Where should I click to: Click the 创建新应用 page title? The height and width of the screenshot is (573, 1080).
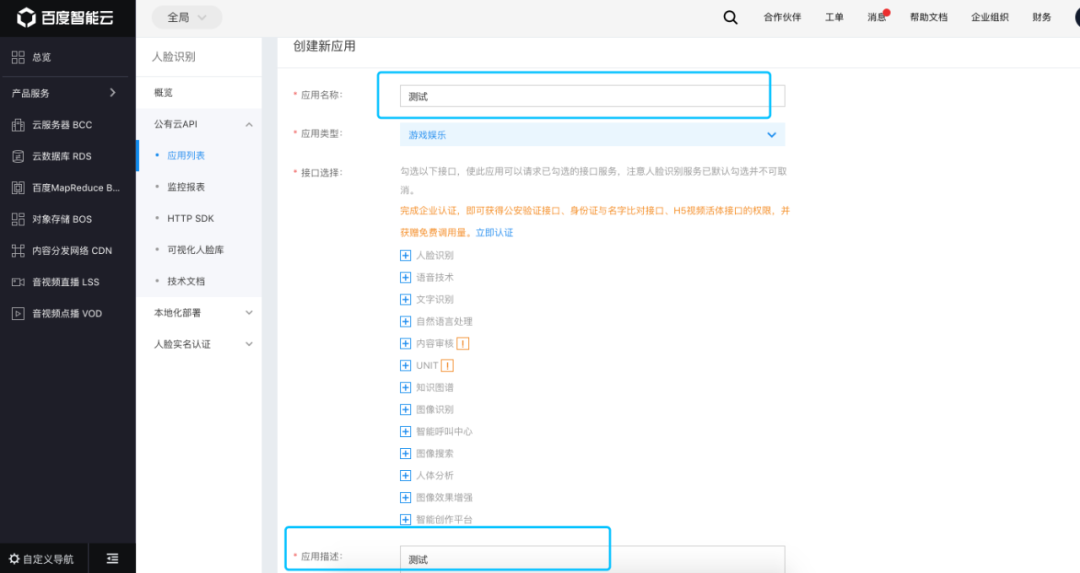(324, 46)
